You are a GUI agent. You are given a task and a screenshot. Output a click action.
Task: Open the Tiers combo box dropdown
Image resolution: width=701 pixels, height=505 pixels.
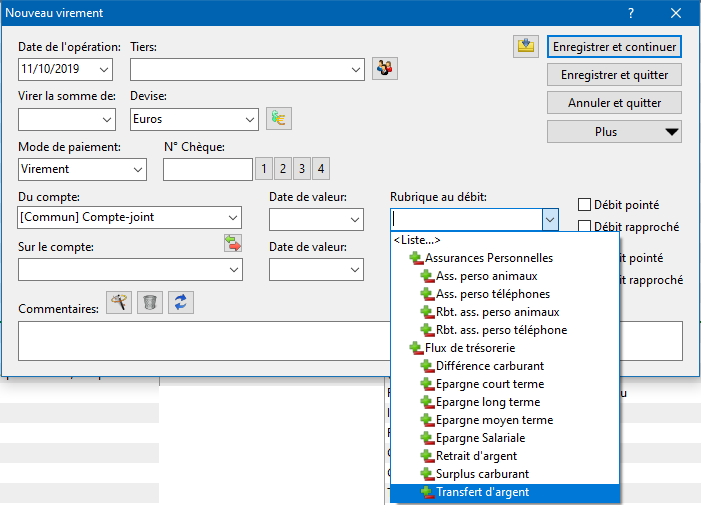click(355, 69)
